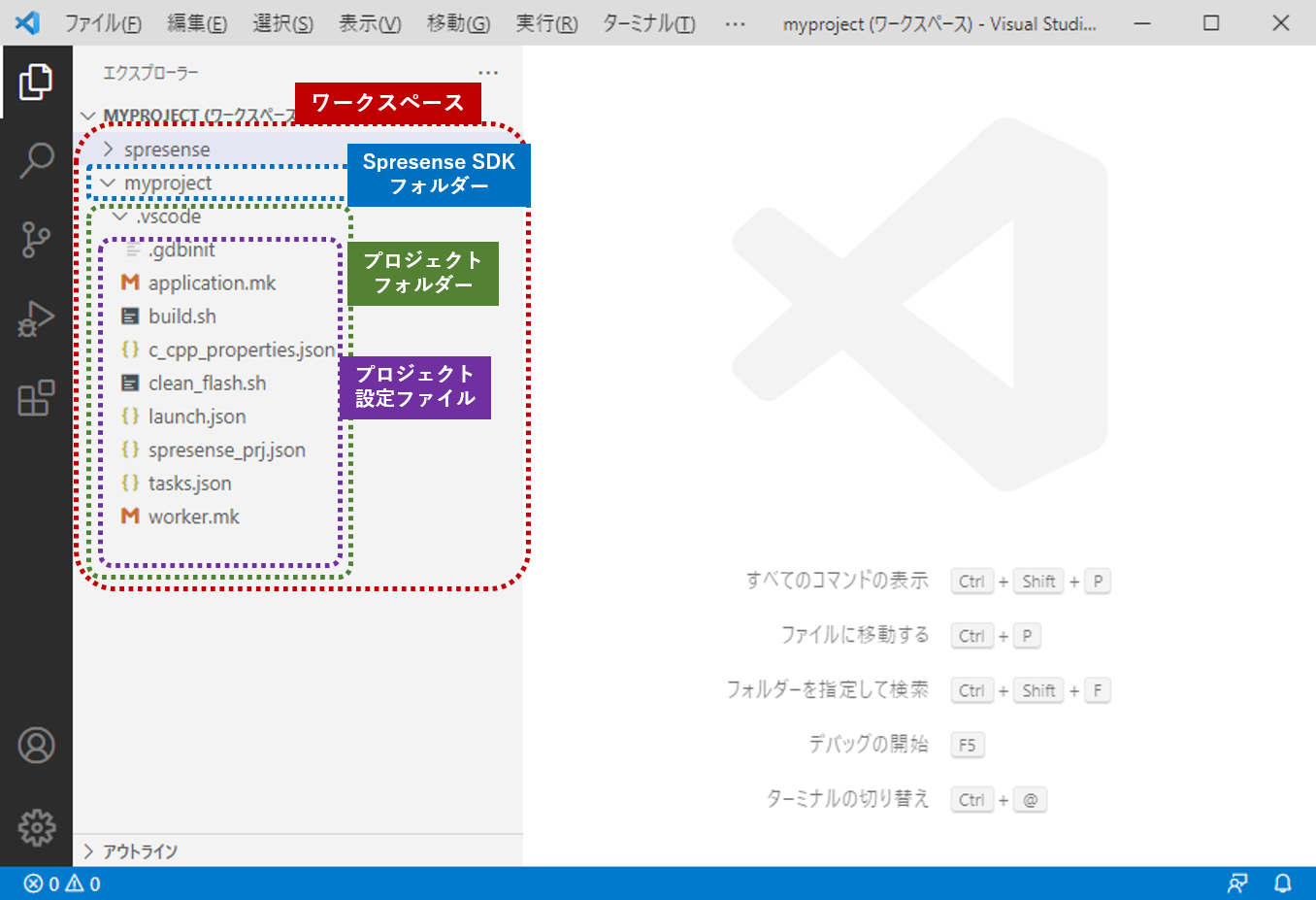Open the Run and Debug icon
The image size is (1316, 900).
(36, 317)
